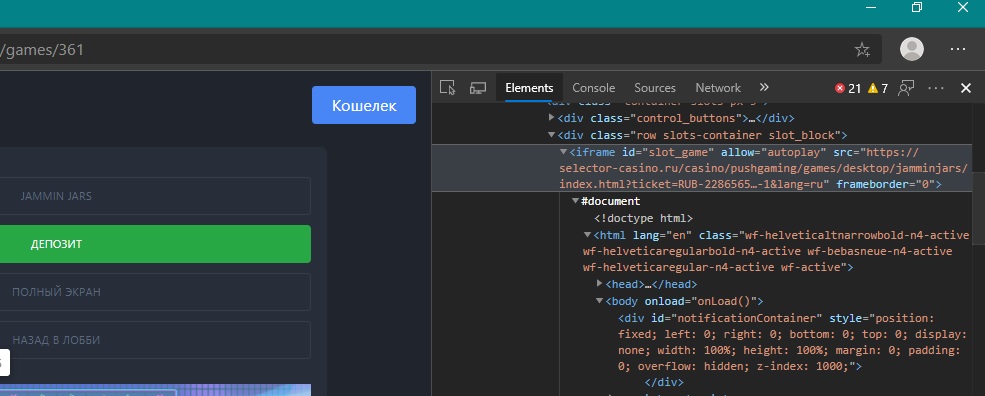Click the green ДЕПОЗИТ button
The image size is (985, 396).
(154, 244)
